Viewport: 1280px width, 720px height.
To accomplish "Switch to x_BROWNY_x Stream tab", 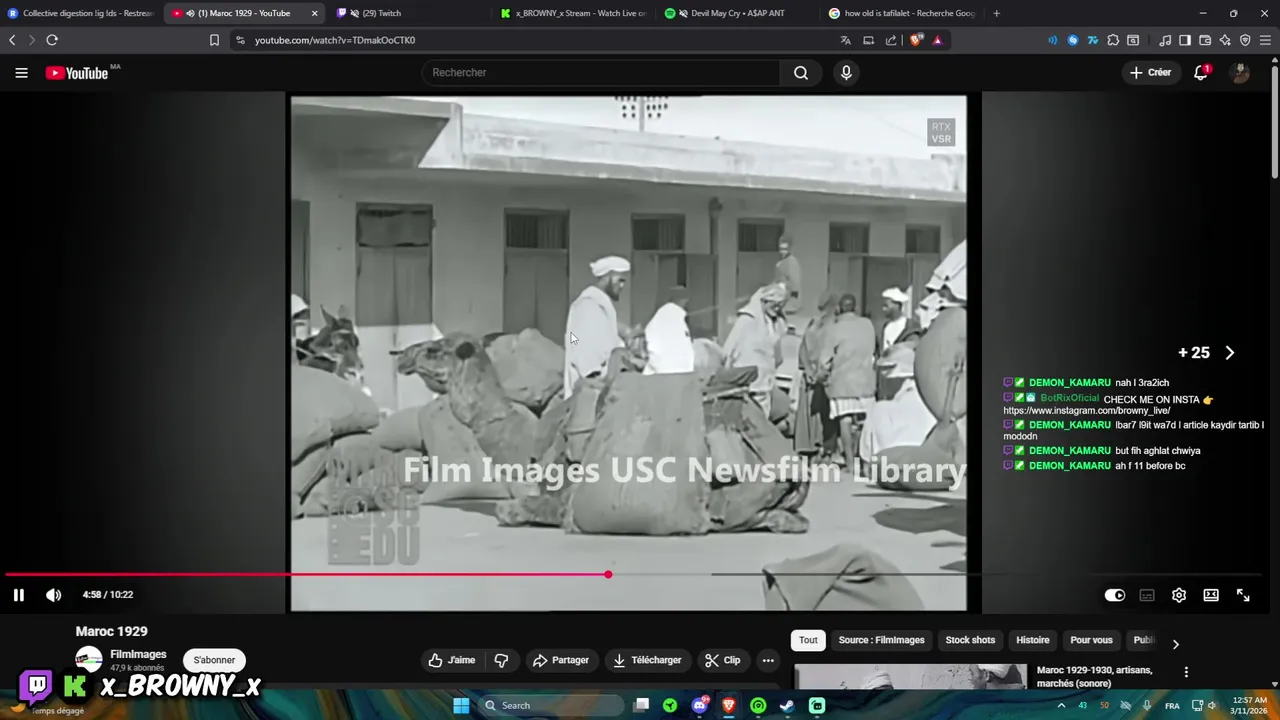I will click(573, 13).
